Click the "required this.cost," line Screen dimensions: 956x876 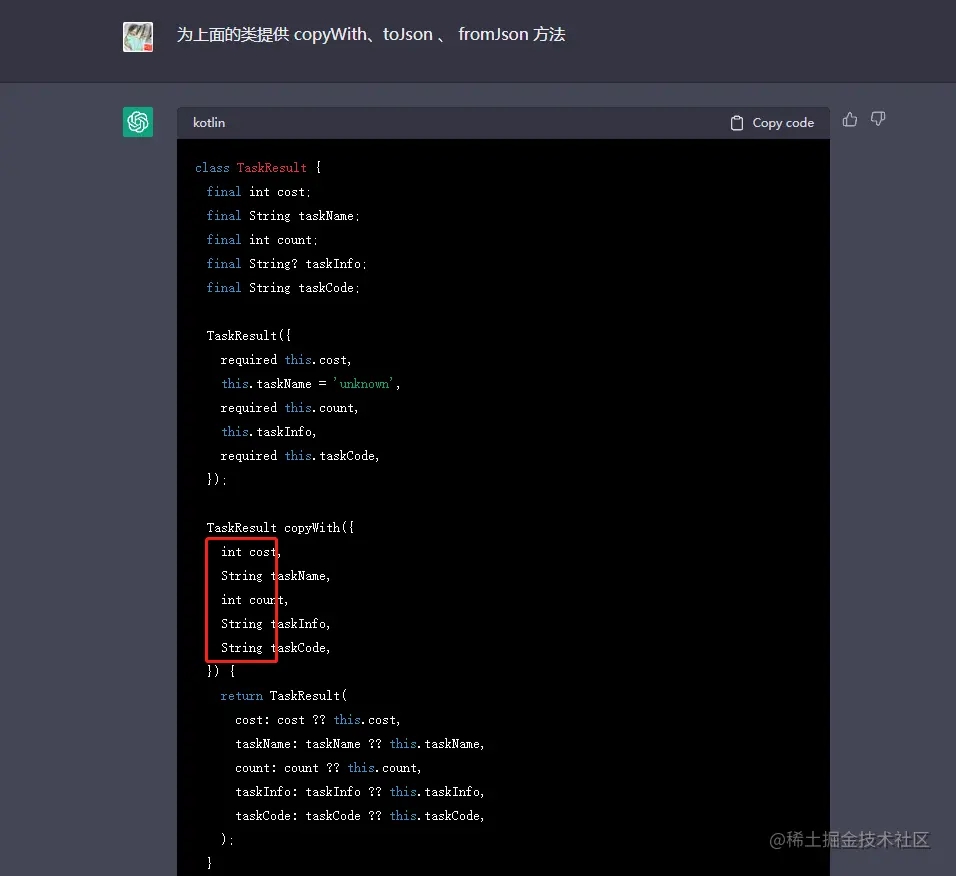[286, 360]
